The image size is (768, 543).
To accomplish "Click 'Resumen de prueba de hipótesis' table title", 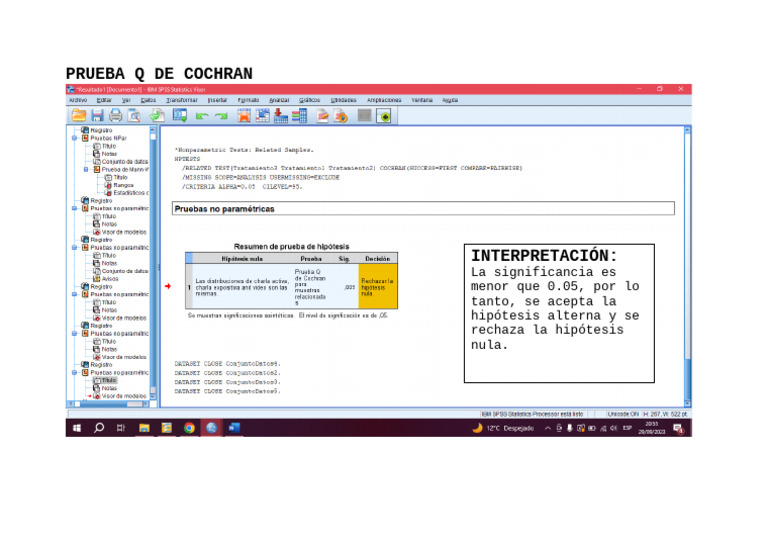I will pos(291,246).
